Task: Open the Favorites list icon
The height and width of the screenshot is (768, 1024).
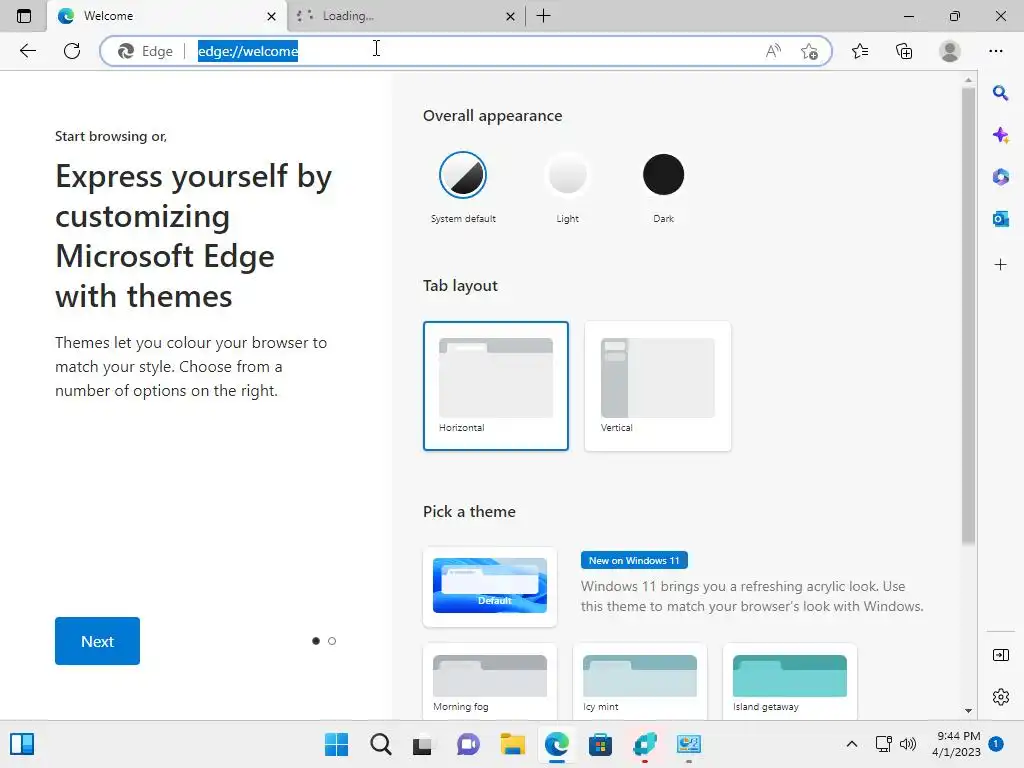Action: coord(860,51)
